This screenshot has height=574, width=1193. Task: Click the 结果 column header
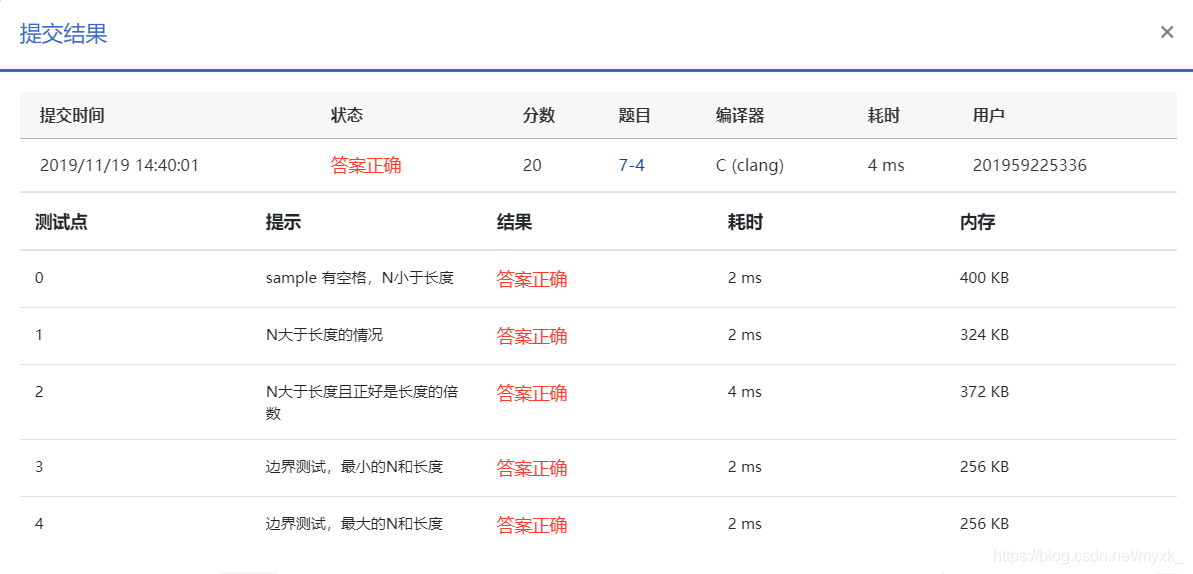(514, 222)
